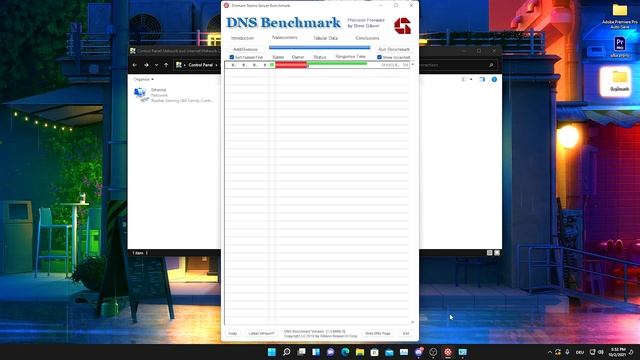Viewport: 640px width, 360px height.
Task: Launch Microsoft Edge from taskbar
Action: 345,352
